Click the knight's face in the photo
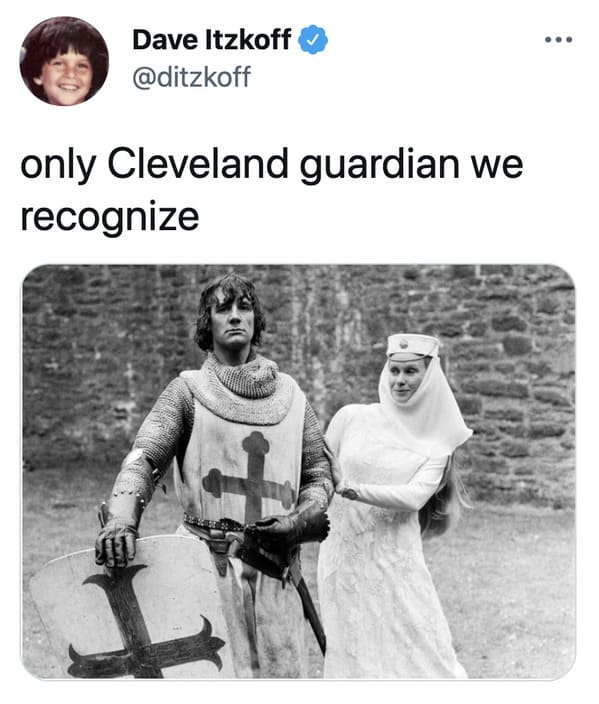The width and height of the screenshot is (599, 704). pyautogui.click(x=233, y=319)
